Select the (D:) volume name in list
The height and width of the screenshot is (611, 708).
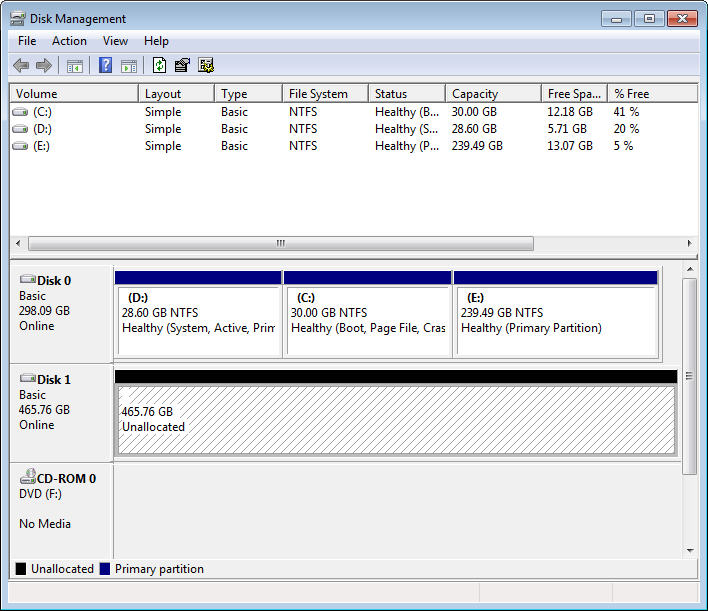42,129
